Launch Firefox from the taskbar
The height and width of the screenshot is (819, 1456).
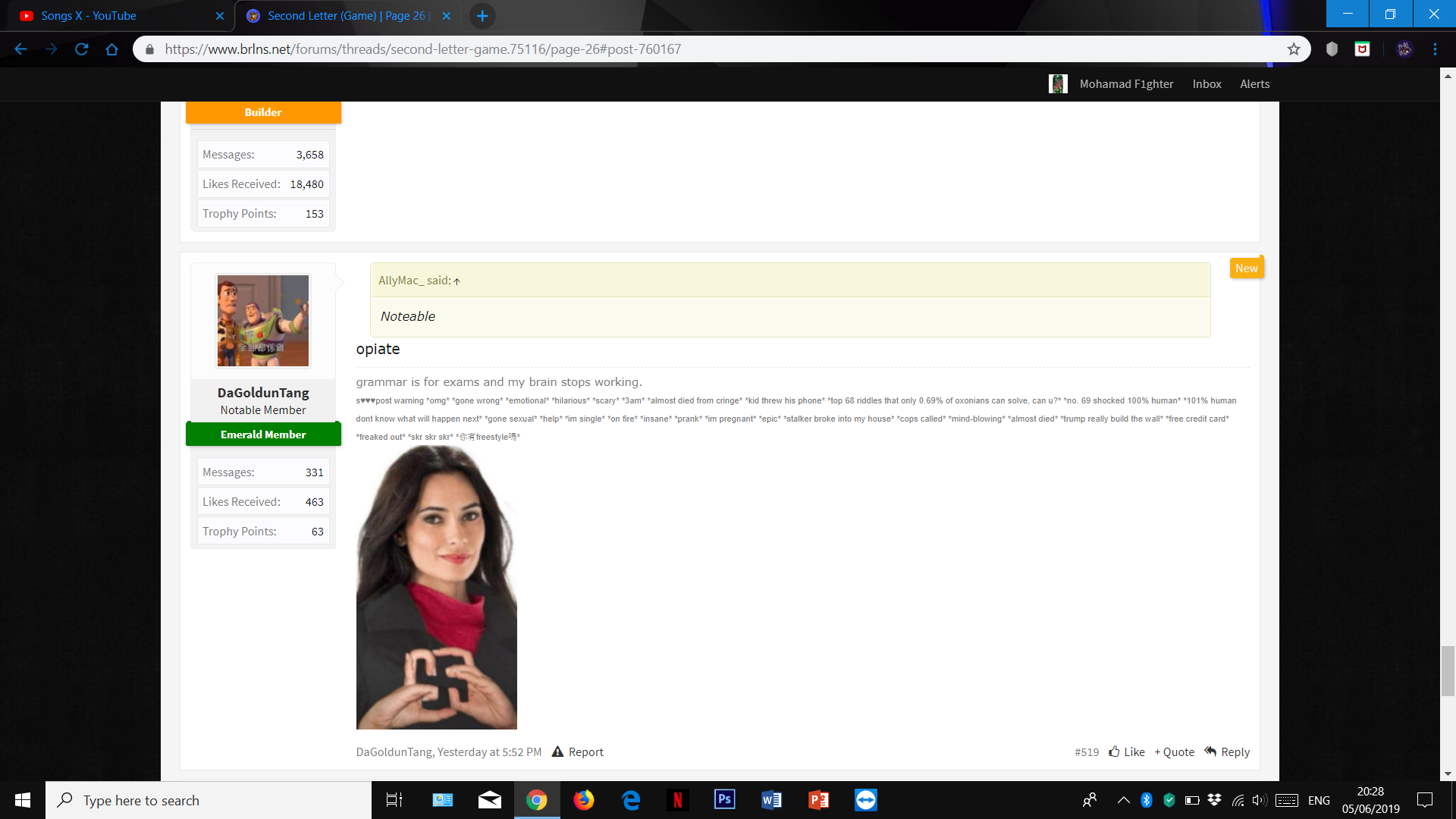pyautogui.click(x=584, y=800)
